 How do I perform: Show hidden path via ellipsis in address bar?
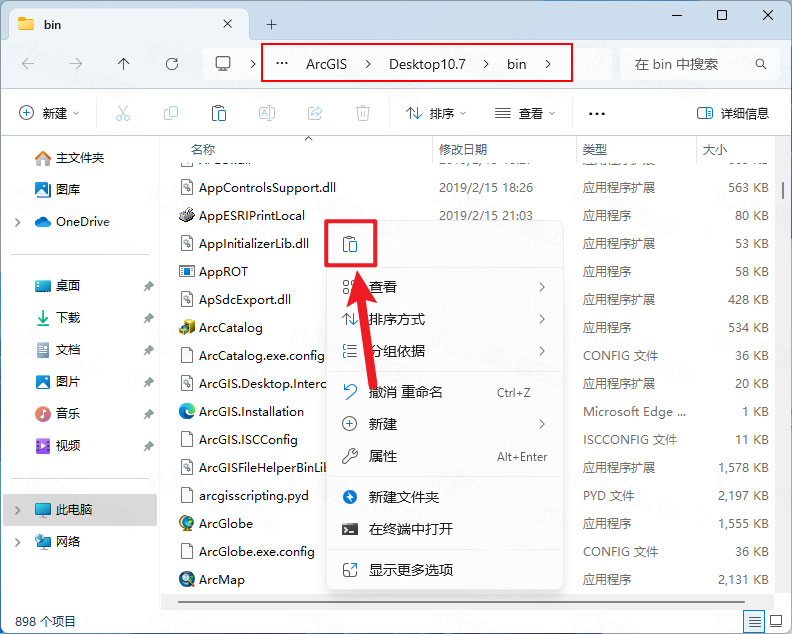click(x=282, y=64)
